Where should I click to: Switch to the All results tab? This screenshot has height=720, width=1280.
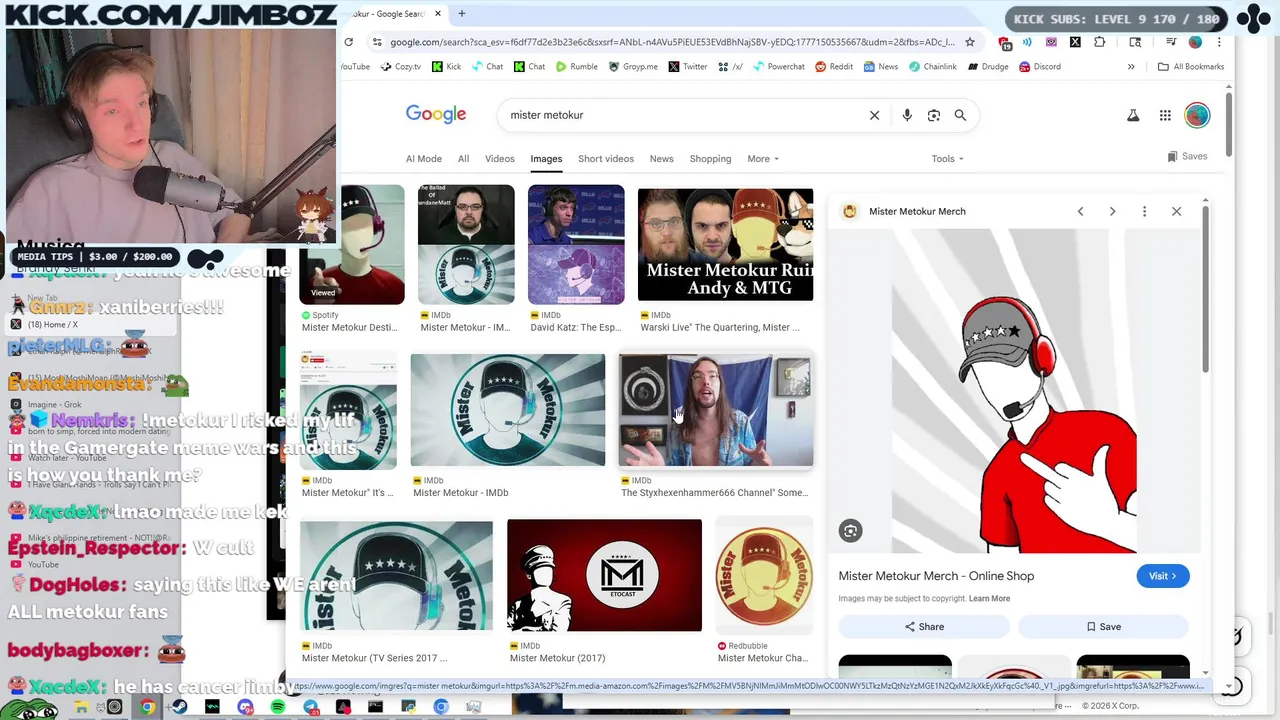tap(463, 159)
